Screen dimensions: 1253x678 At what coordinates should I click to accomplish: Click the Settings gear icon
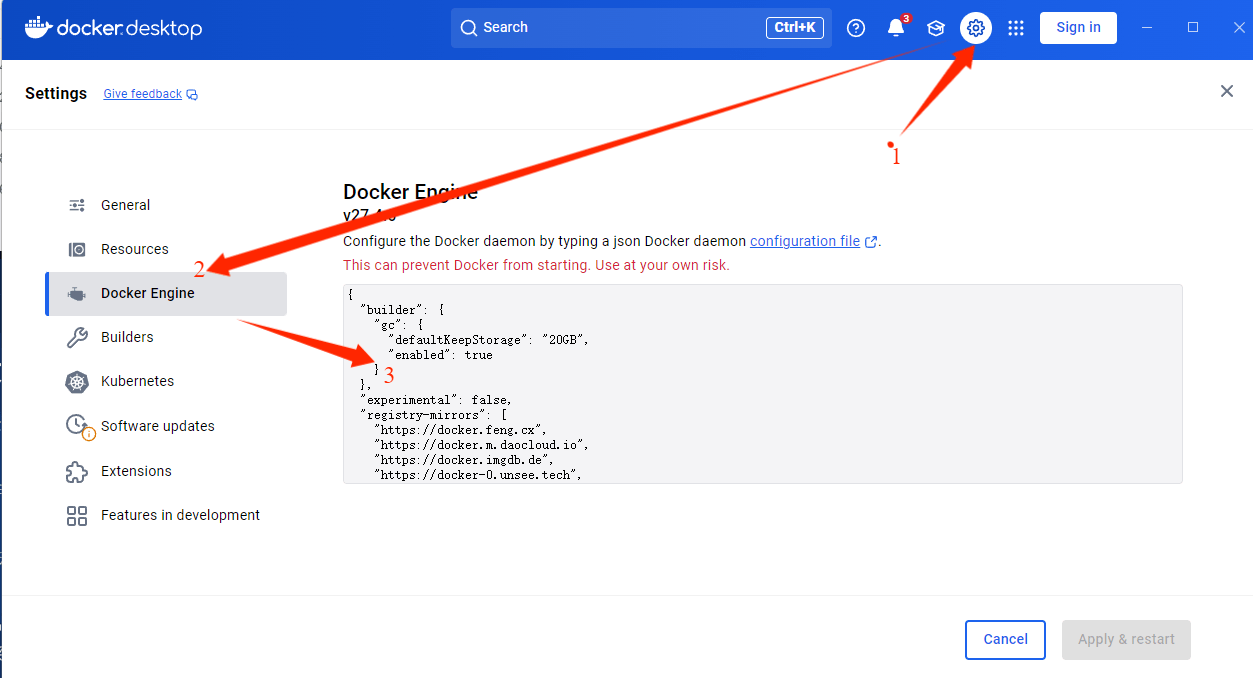976,28
